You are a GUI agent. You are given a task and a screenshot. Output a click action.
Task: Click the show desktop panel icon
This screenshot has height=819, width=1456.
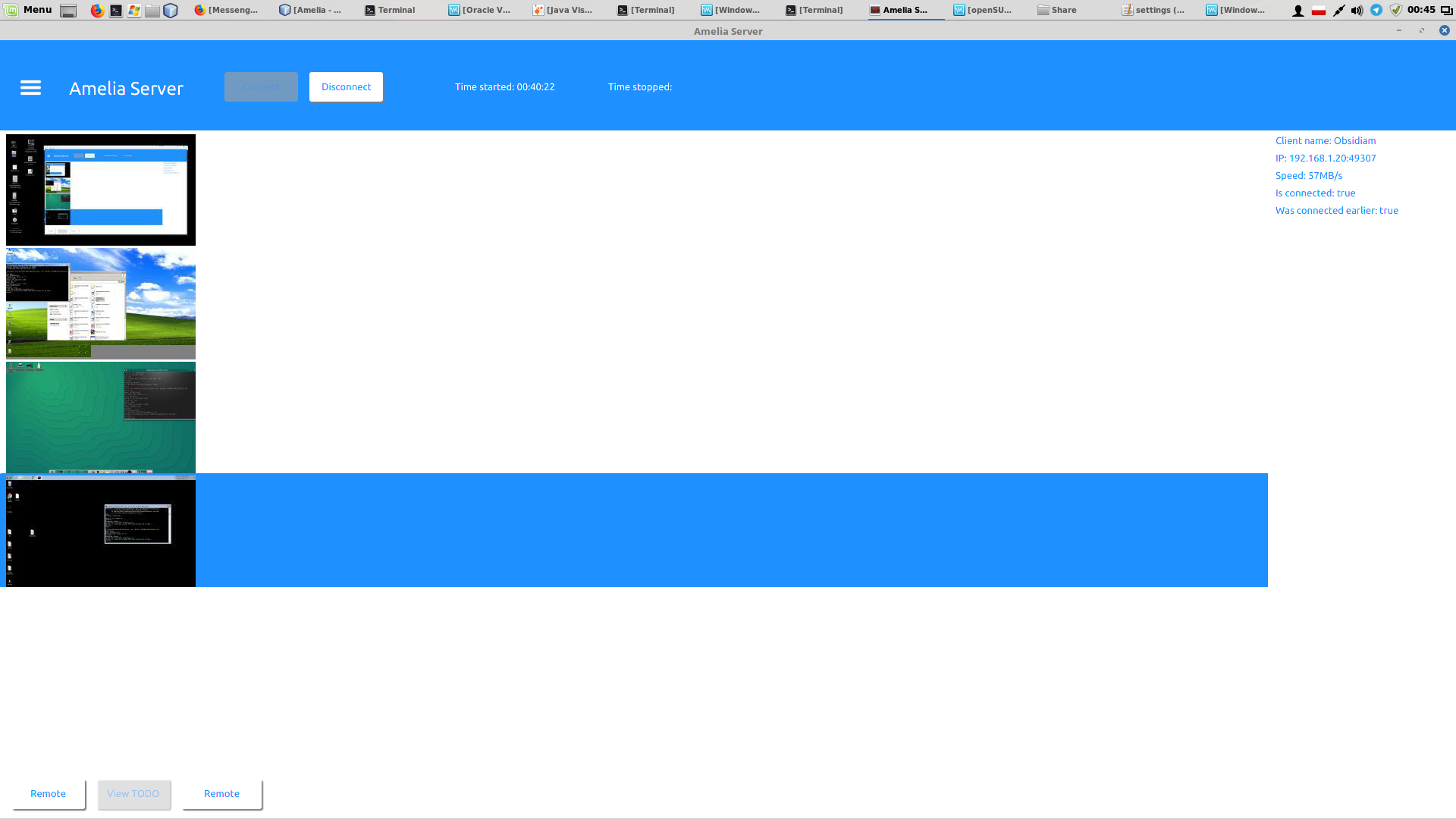click(68, 11)
